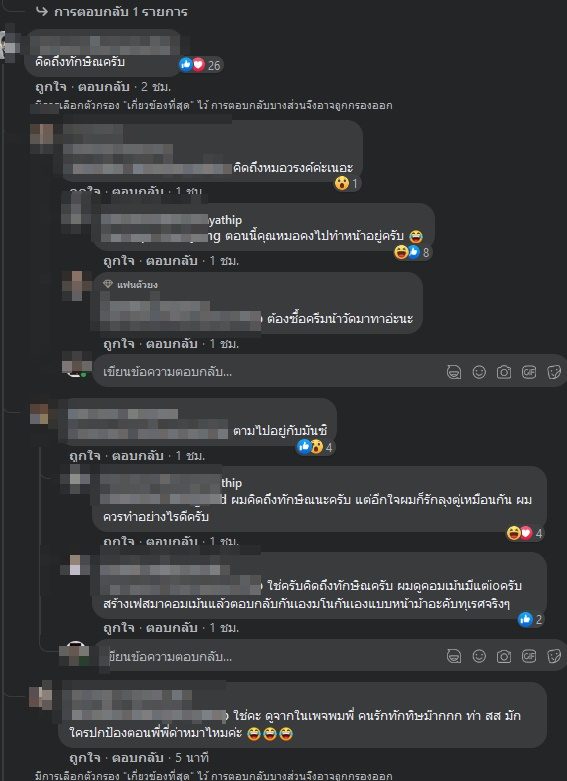The image size is (567, 781).
Task: Open sticker icon in second reply box
Action: pyautogui.click(x=554, y=656)
